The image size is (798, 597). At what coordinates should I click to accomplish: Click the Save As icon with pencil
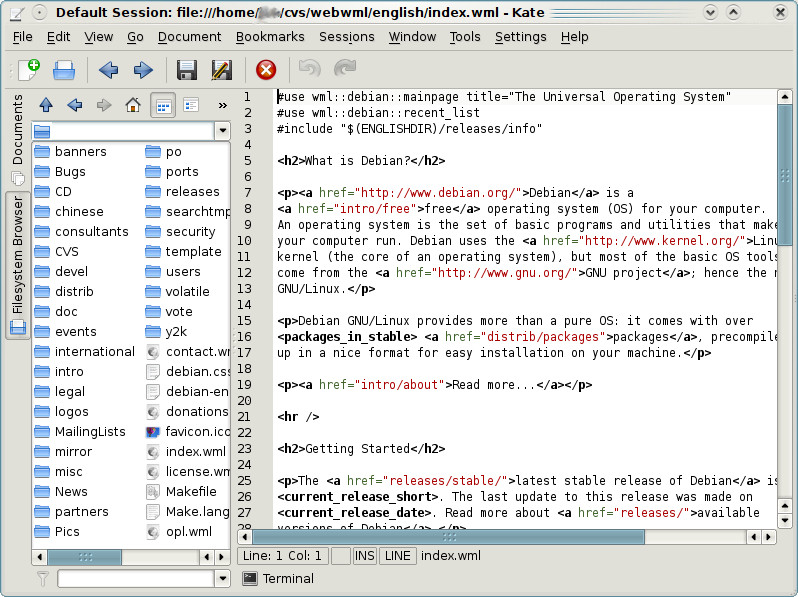click(221, 69)
